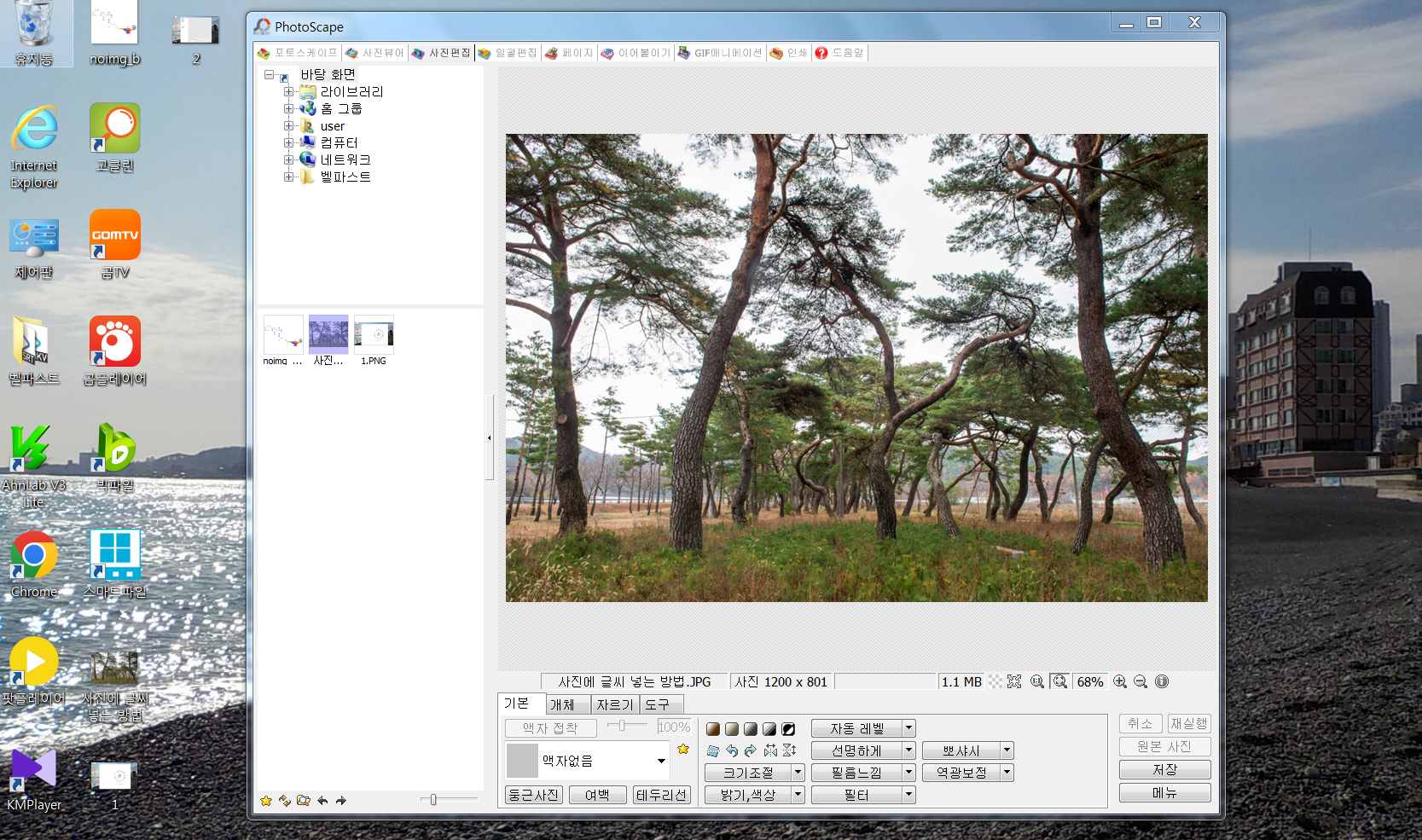Click the thumbnail size slider
This screenshot has height=840, width=1422.
(x=449, y=799)
